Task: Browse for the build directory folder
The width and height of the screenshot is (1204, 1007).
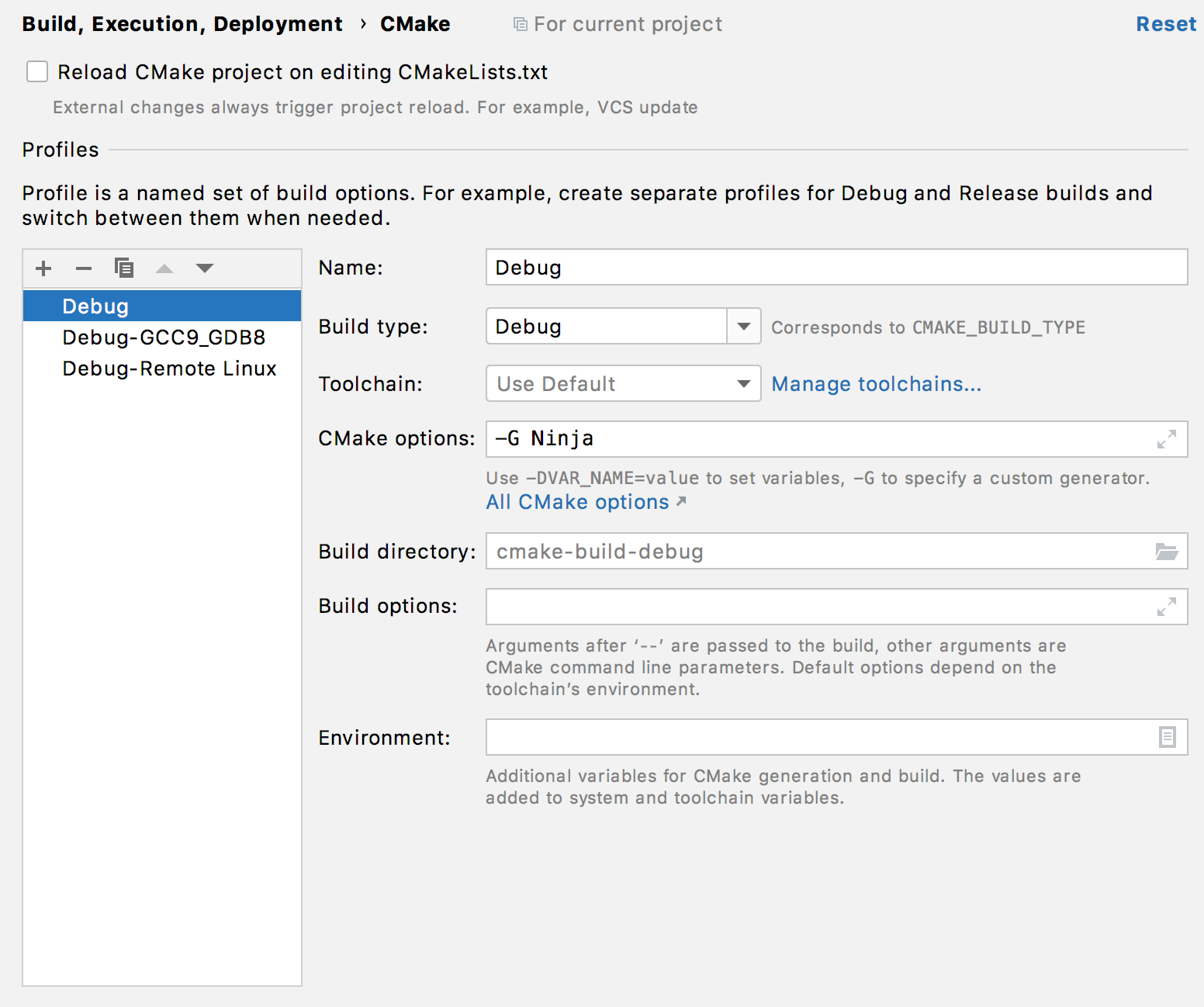Action: [1166, 552]
